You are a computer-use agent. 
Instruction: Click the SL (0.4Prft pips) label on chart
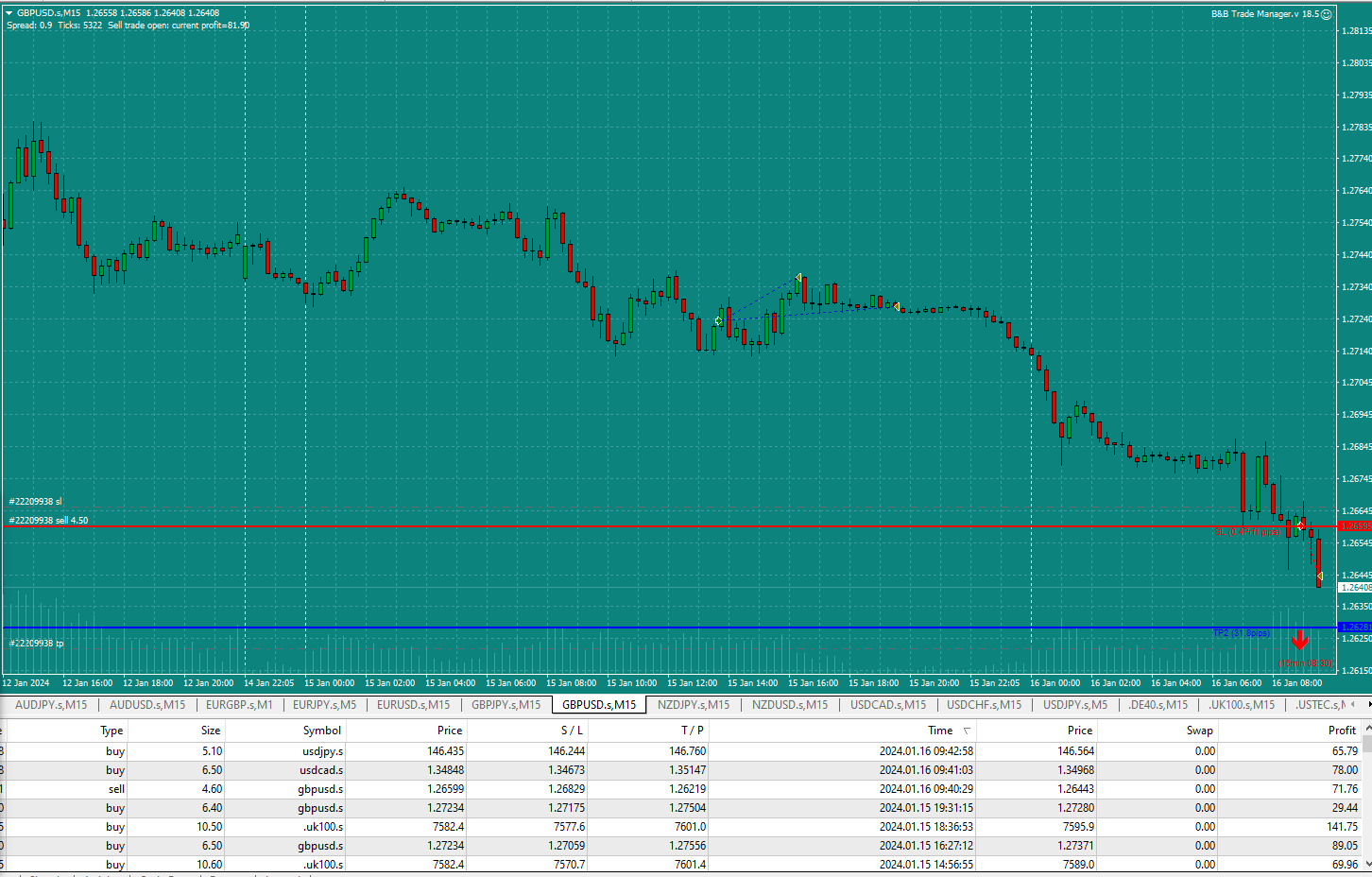[x=1248, y=532]
